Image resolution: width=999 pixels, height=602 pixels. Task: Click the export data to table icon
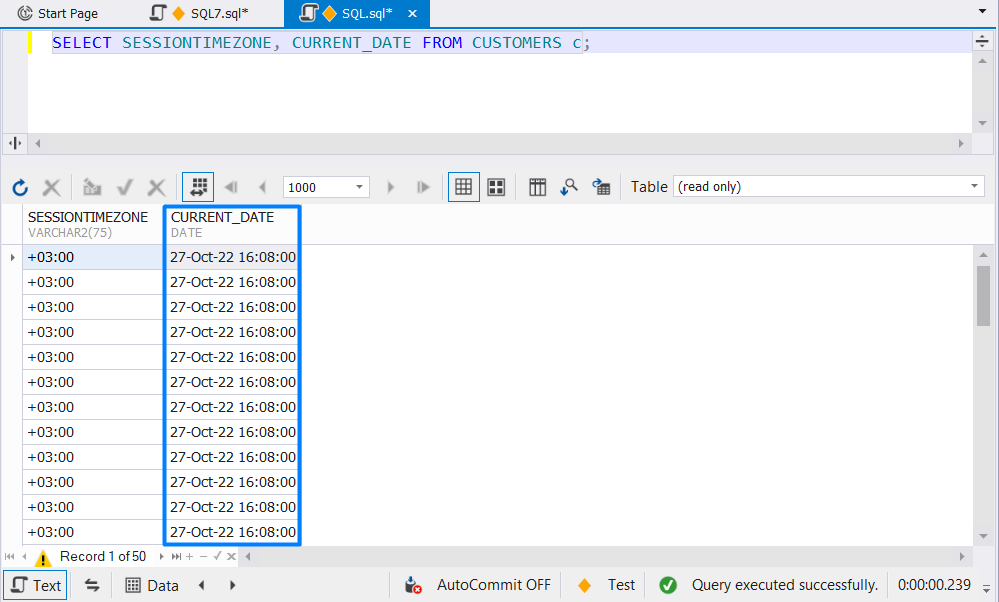[x=601, y=187]
